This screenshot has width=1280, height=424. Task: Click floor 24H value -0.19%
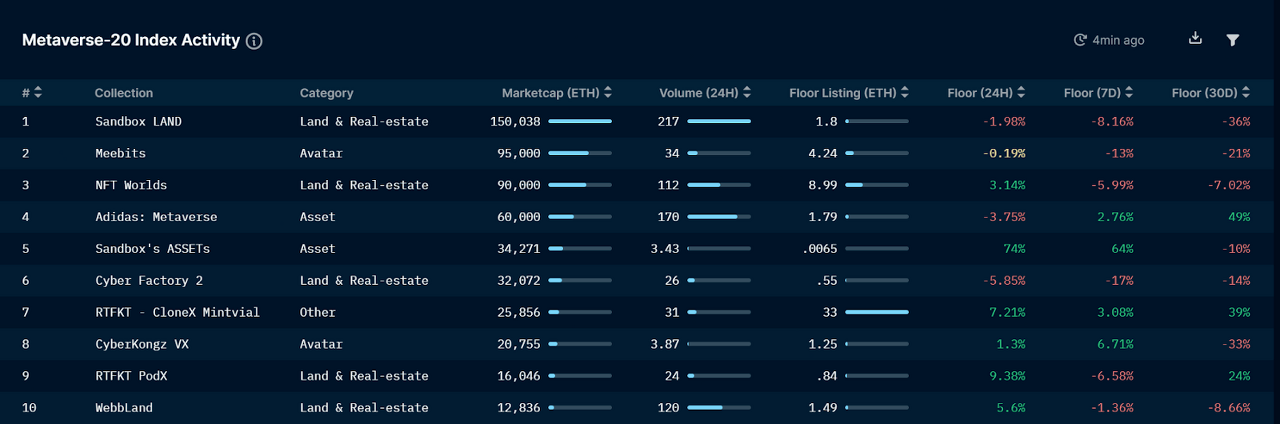click(1004, 153)
